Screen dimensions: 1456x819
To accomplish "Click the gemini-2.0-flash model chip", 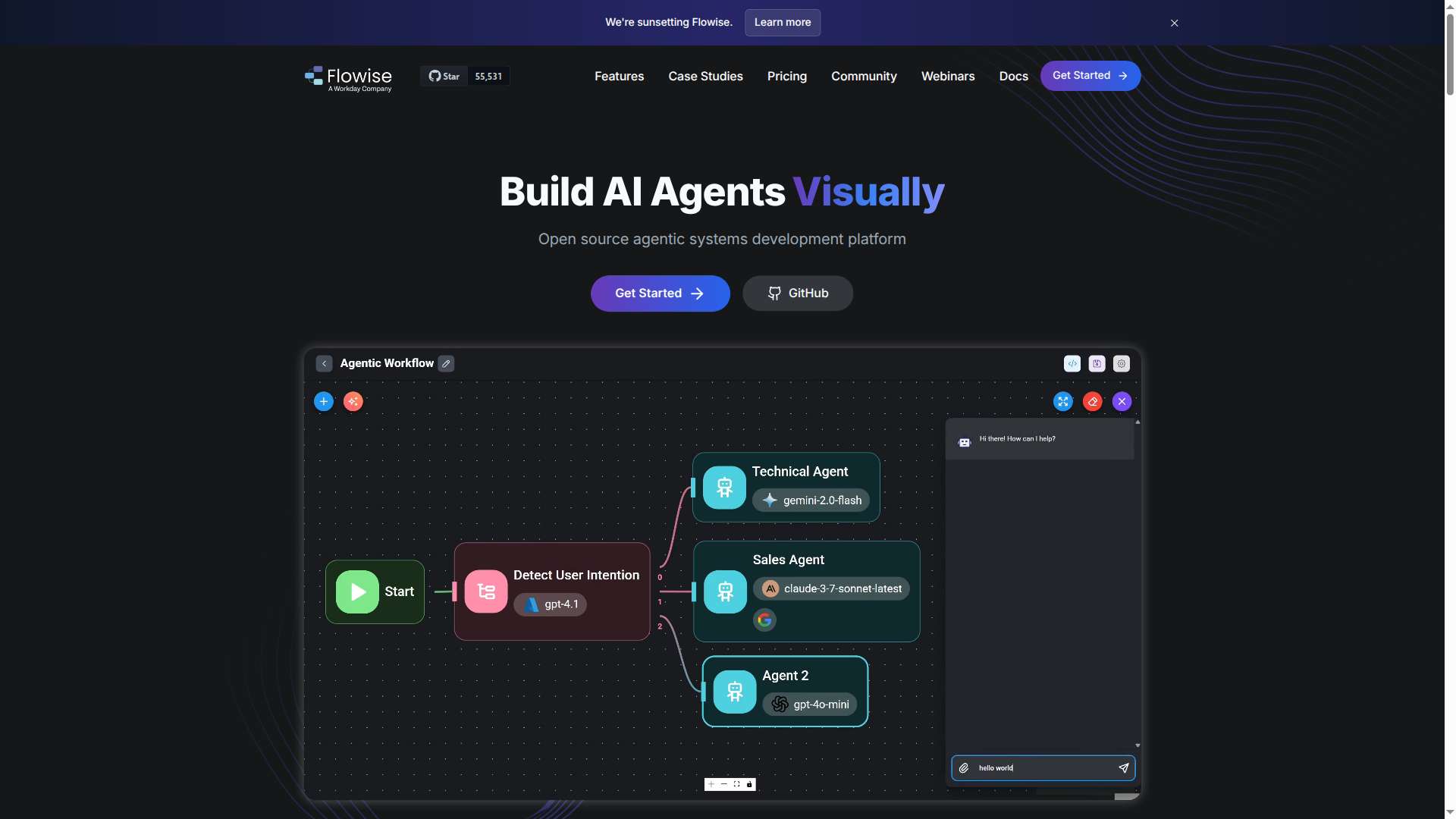I will (x=811, y=500).
